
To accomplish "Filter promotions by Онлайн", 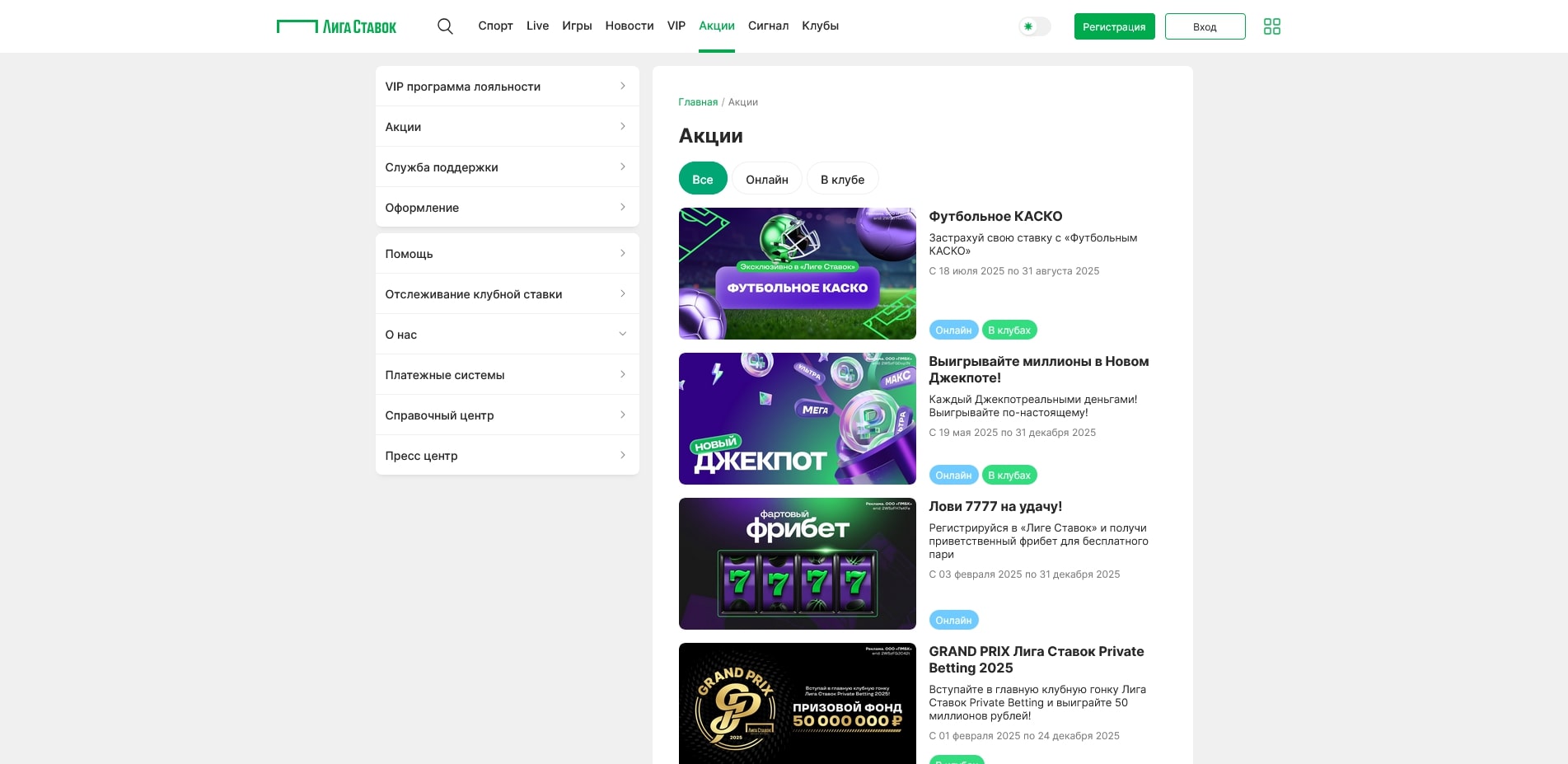I will point(766,179).
